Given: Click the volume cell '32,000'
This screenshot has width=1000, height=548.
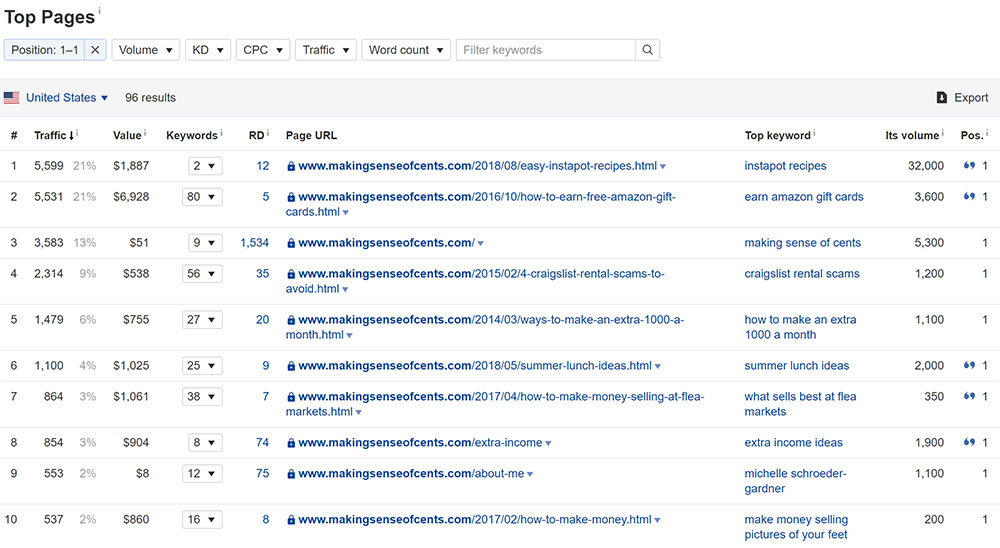Looking at the screenshot, I should tap(925, 166).
